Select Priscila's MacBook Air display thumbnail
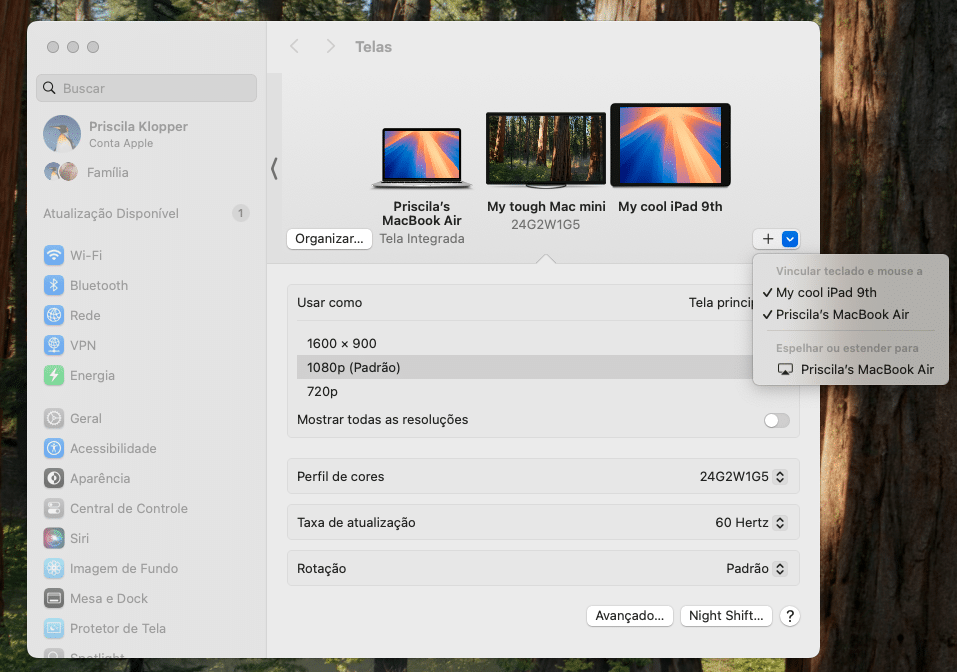This screenshot has height=672, width=957. pos(421,158)
